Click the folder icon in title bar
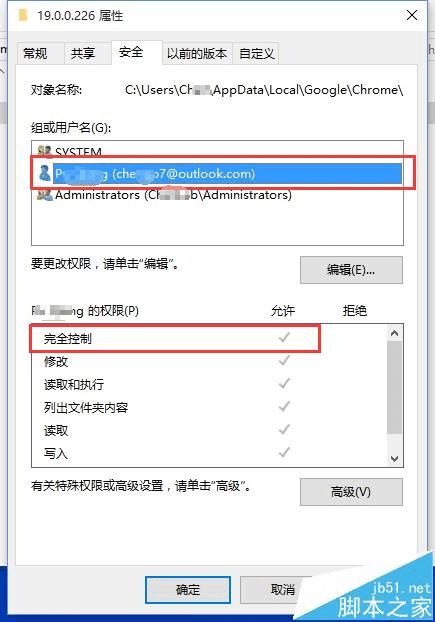The height and width of the screenshot is (622, 435). click(x=23, y=15)
